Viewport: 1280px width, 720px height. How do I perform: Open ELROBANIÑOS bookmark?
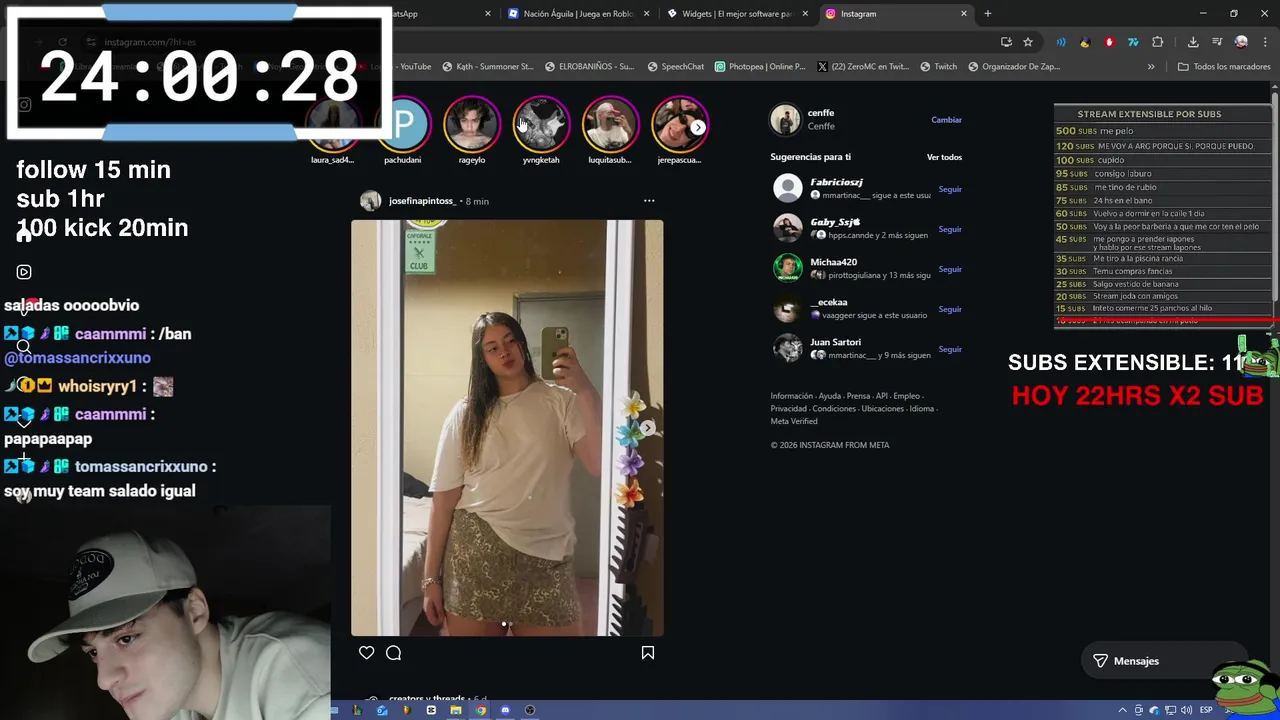(589, 67)
